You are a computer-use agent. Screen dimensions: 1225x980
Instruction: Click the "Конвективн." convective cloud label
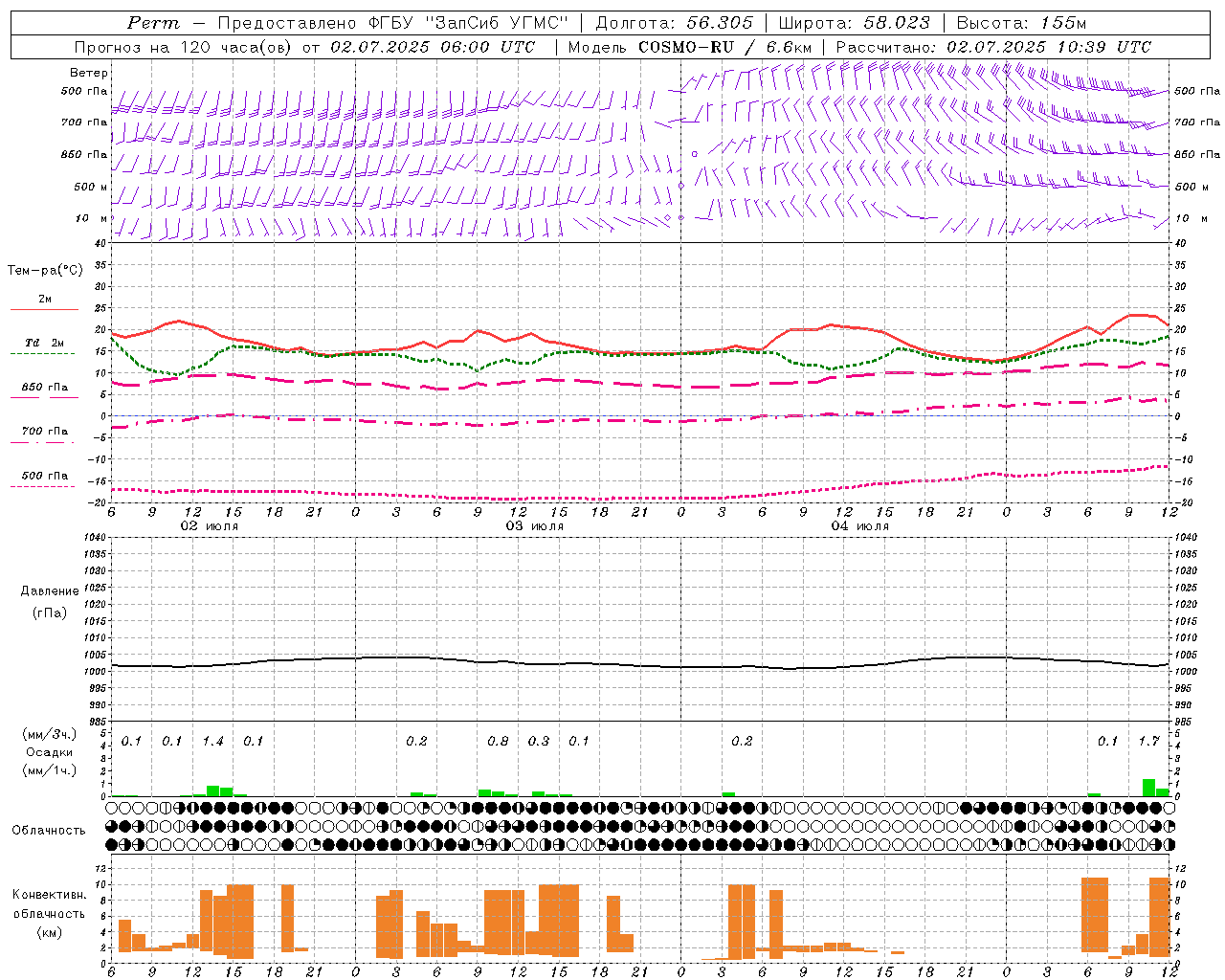coord(49,894)
